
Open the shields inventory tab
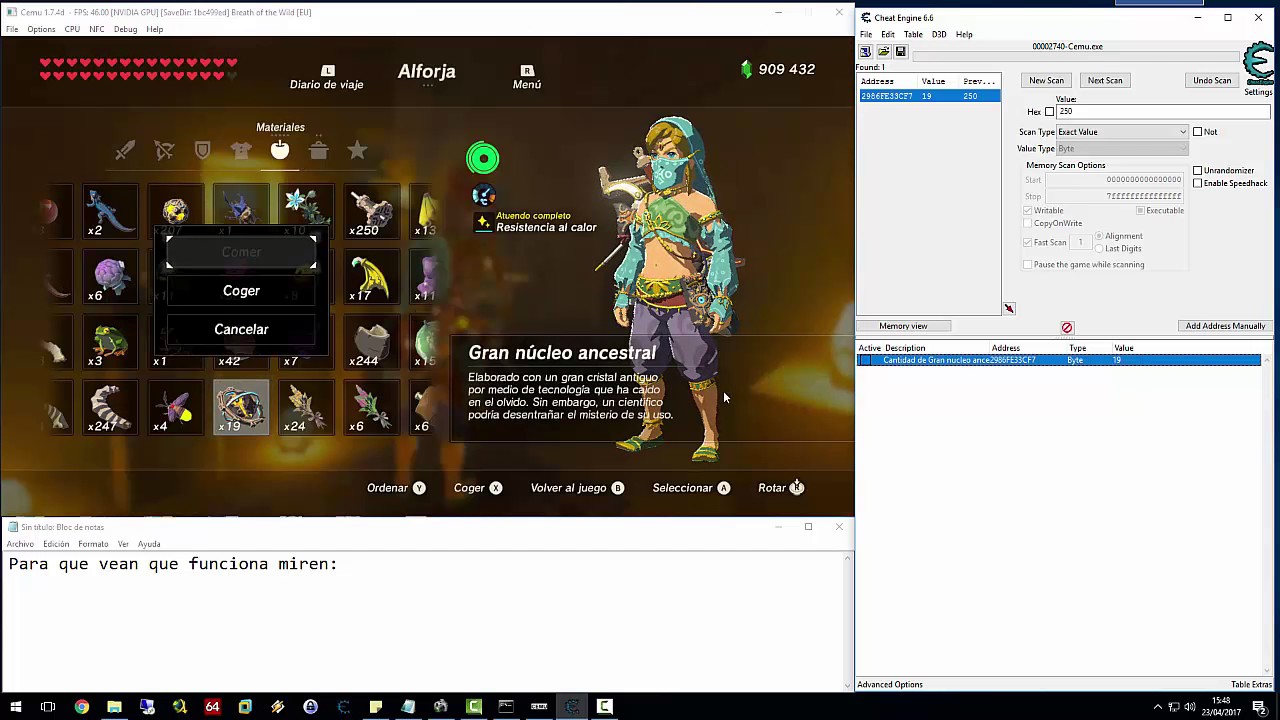pos(202,150)
